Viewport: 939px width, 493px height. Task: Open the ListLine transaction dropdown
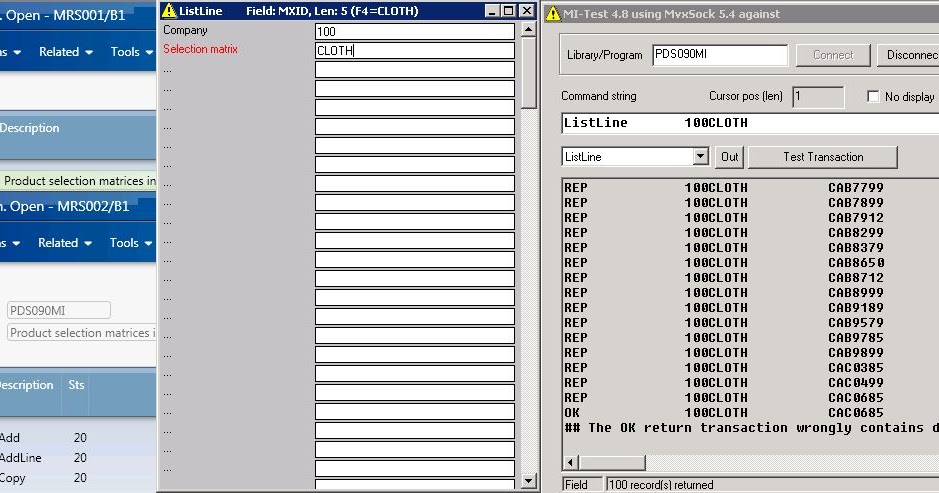pyautogui.click(x=701, y=157)
